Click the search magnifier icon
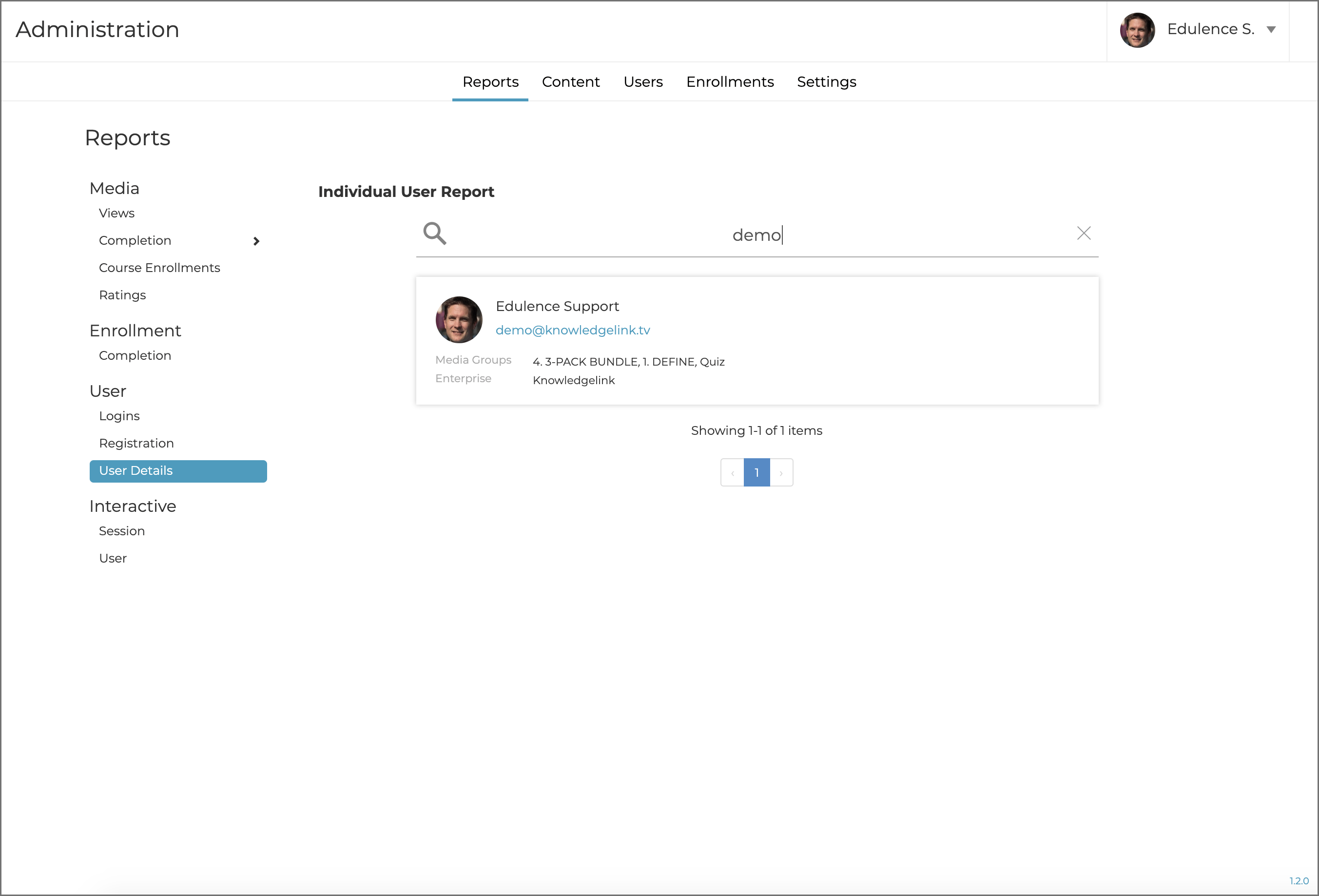The image size is (1319, 896). coord(435,233)
